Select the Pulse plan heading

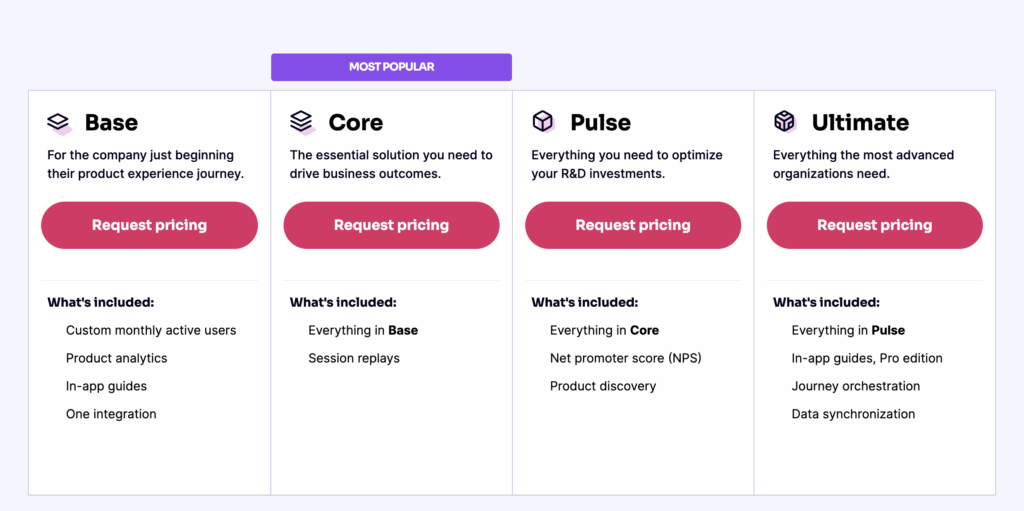pos(600,123)
